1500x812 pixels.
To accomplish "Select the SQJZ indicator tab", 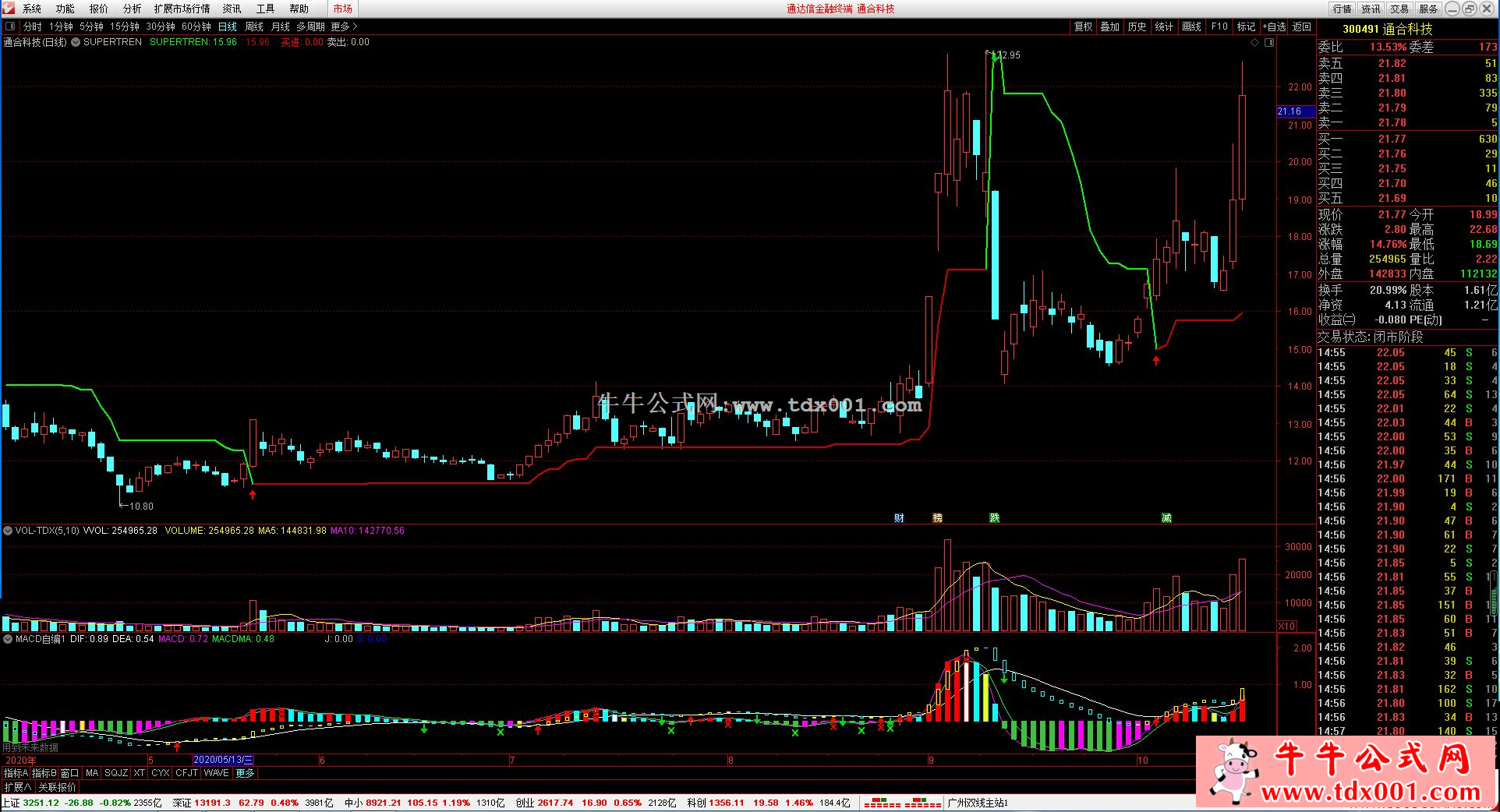I will pos(116,773).
